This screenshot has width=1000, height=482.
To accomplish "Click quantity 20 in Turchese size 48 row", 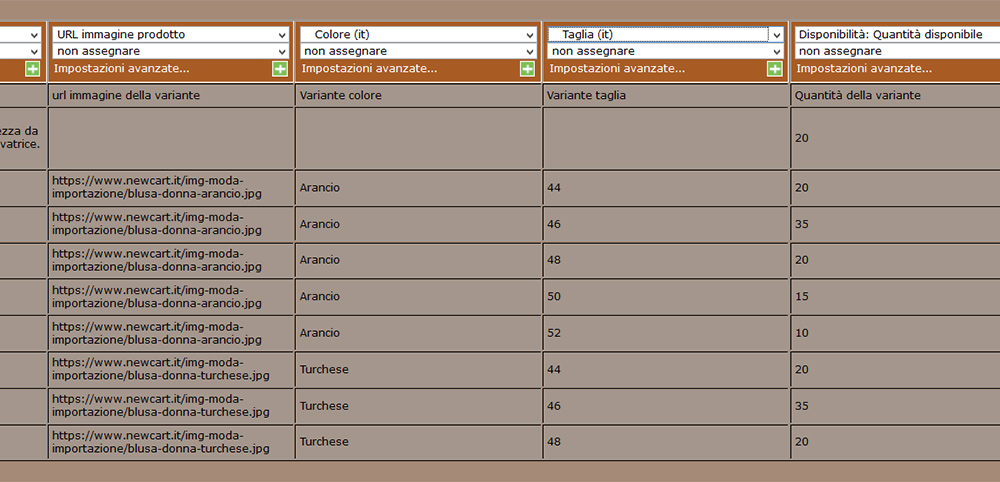I will pyautogui.click(x=802, y=442).
